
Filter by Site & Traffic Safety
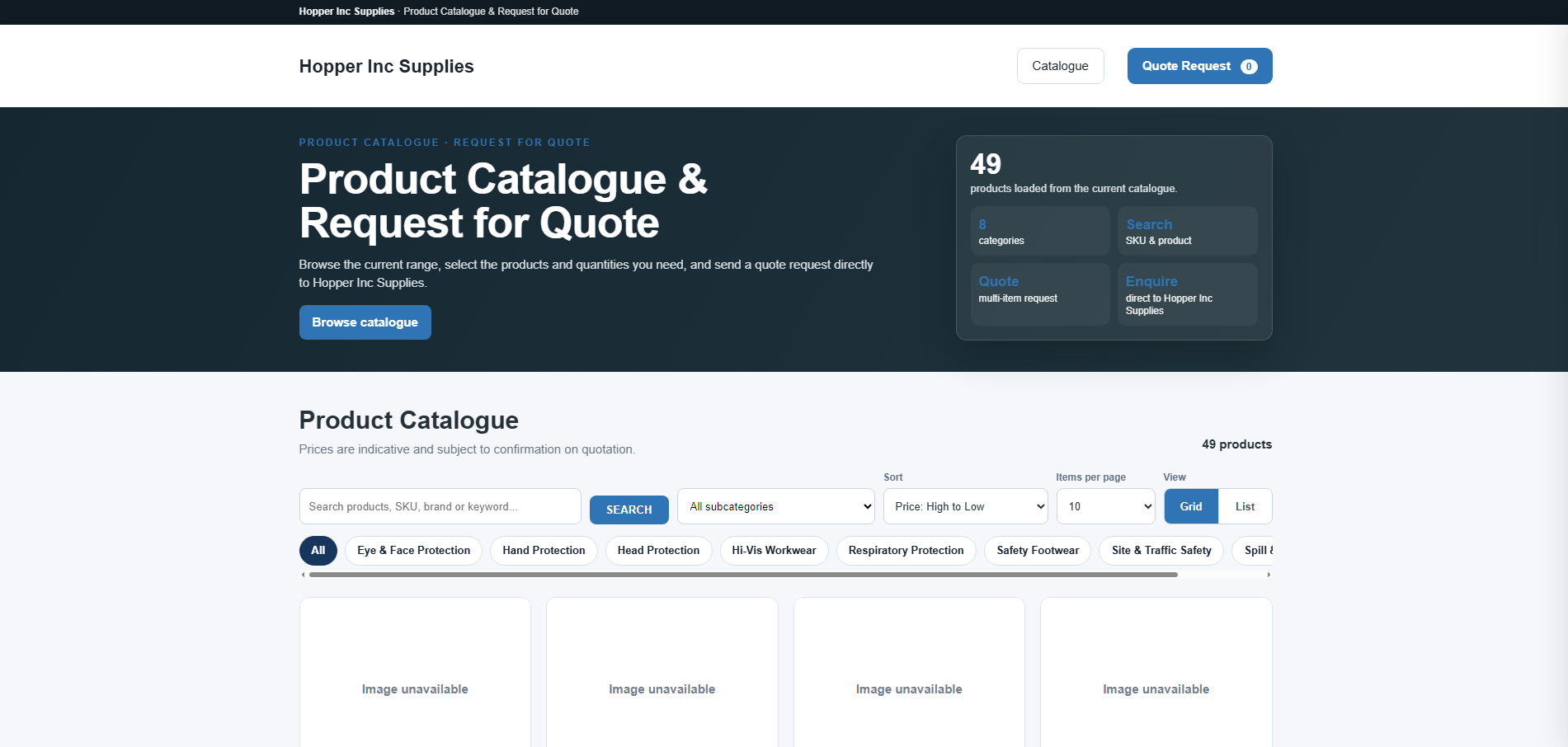(1161, 550)
